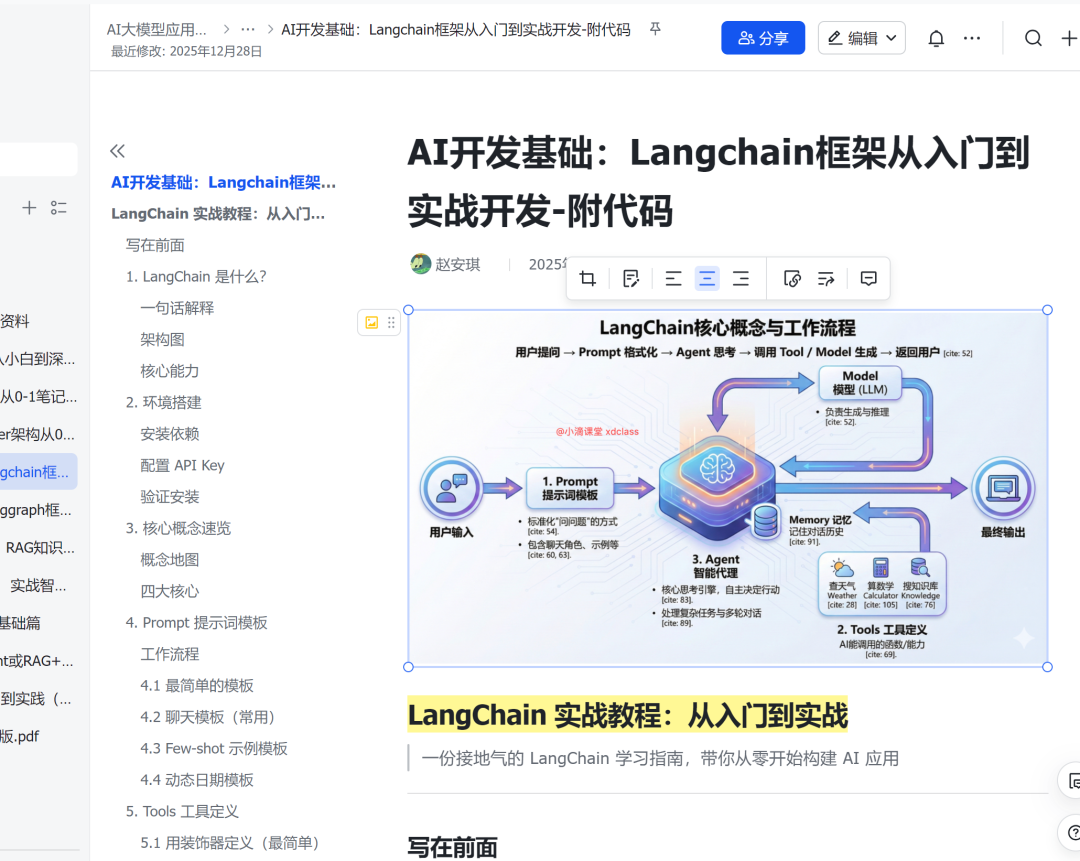Click the 分享 share button
The height and width of the screenshot is (861, 1080).
(x=763, y=38)
